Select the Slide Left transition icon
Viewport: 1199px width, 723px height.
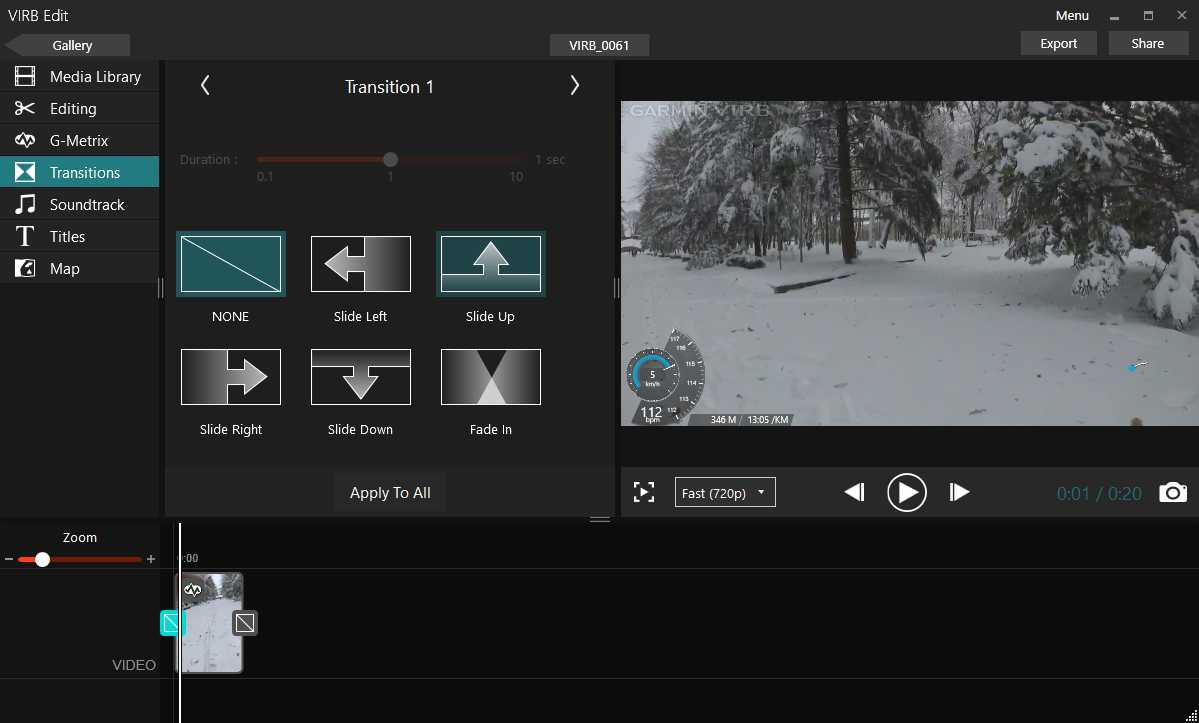coord(360,264)
